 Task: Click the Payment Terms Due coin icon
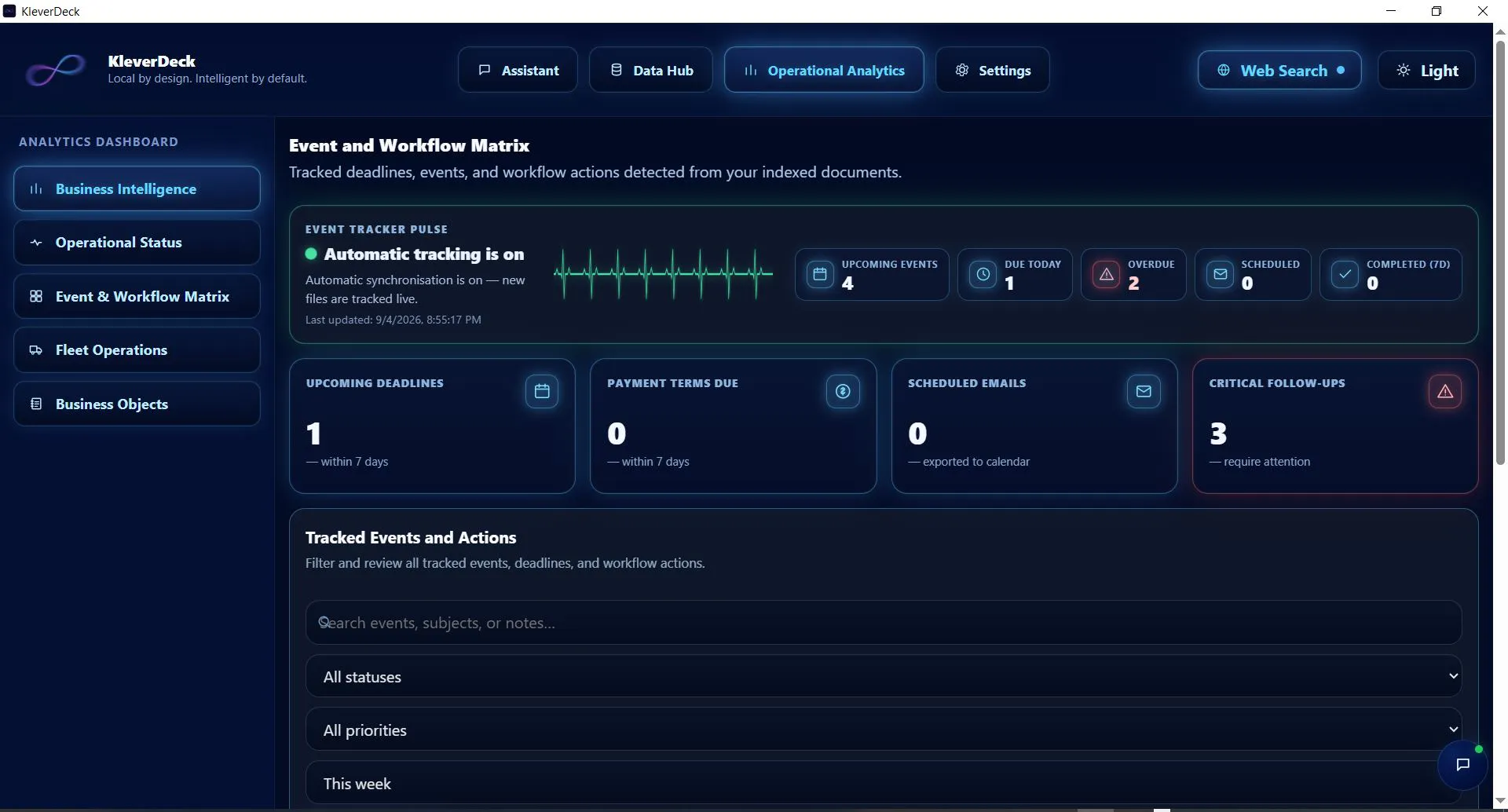(843, 391)
